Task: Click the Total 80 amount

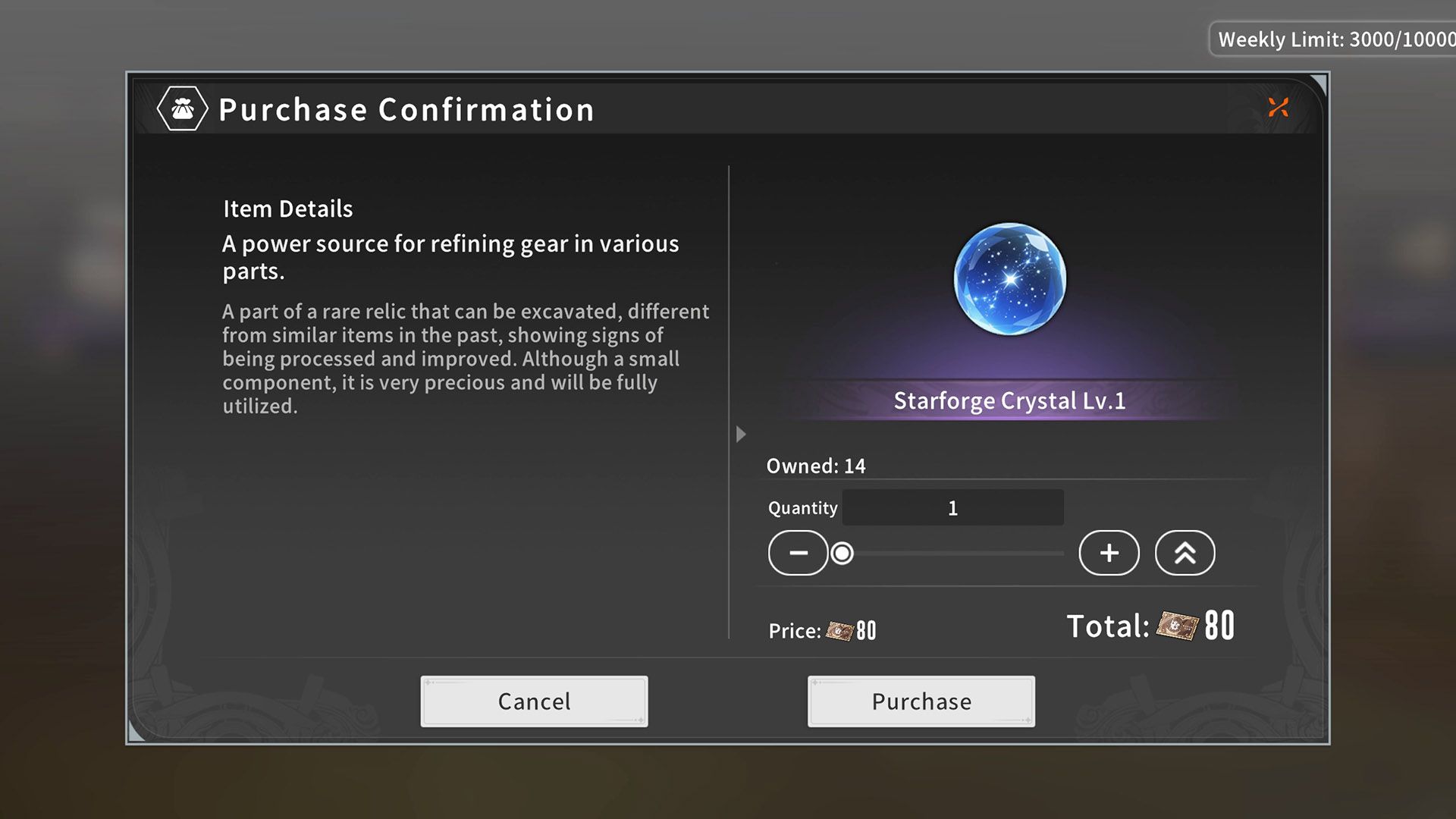Action: [x=1219, y=626]
